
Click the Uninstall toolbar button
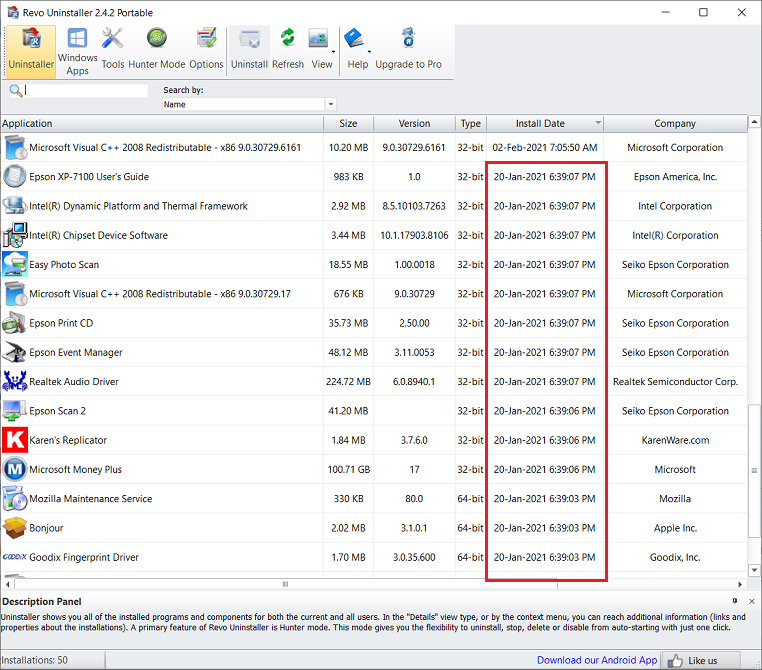point(249,50)
